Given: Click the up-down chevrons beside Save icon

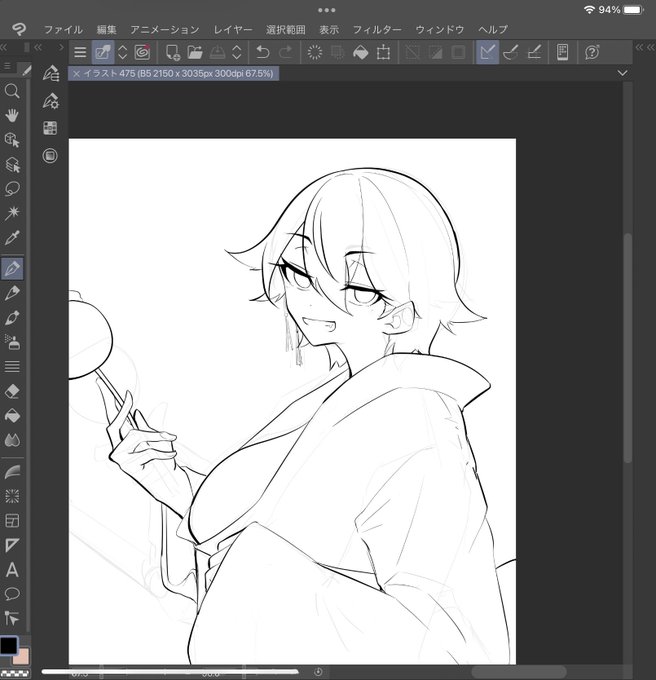Looking at the screenshot, I should (237, 52).
